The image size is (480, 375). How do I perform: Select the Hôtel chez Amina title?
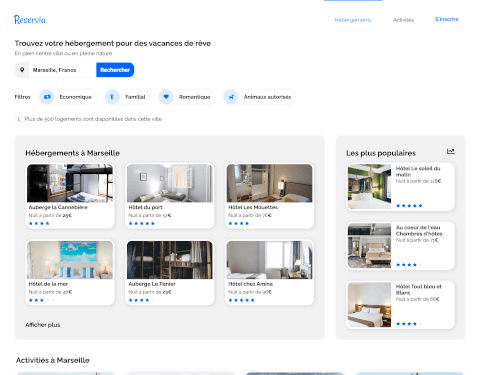point(251,284)
